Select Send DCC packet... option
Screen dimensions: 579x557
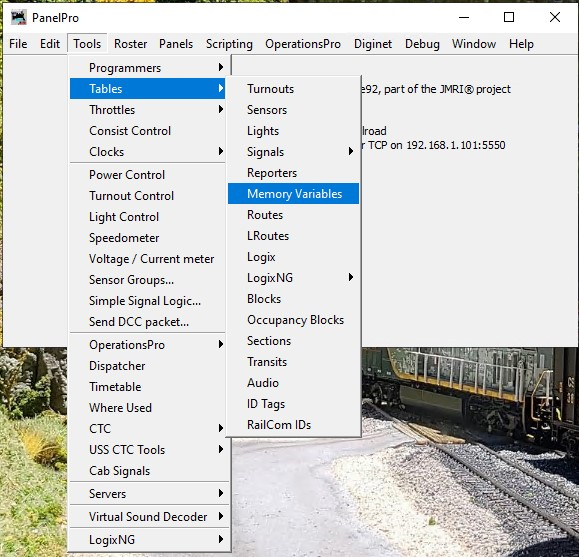[x=147, y=322]
